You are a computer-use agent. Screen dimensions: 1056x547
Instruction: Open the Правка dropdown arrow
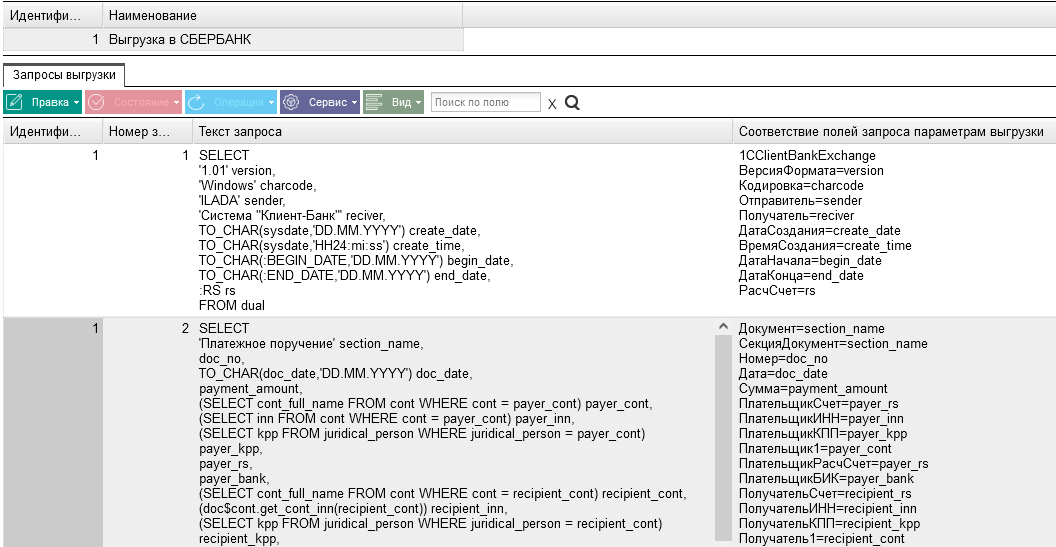[77, 103]
